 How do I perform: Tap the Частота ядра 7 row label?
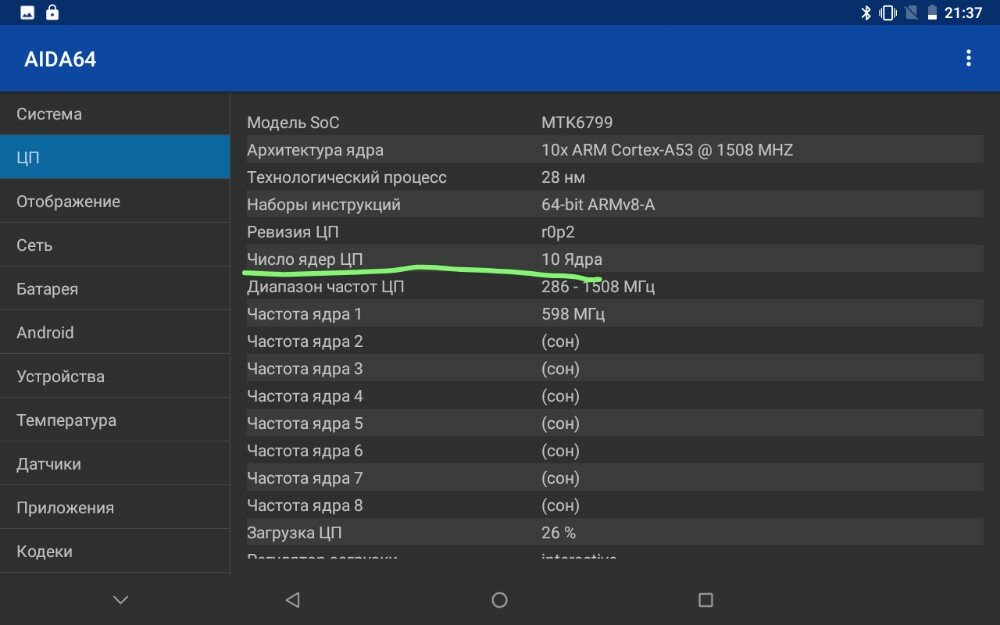tap(305, 478)
